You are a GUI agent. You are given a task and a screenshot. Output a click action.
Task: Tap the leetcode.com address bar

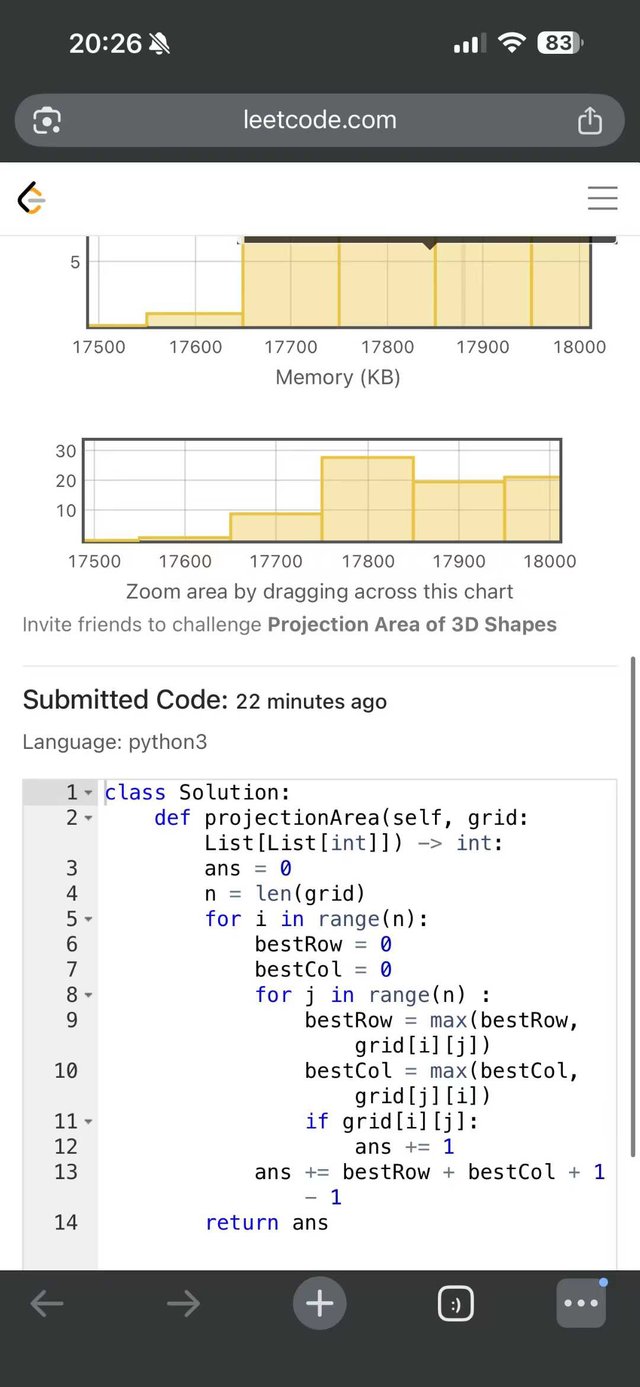point(320,121)
